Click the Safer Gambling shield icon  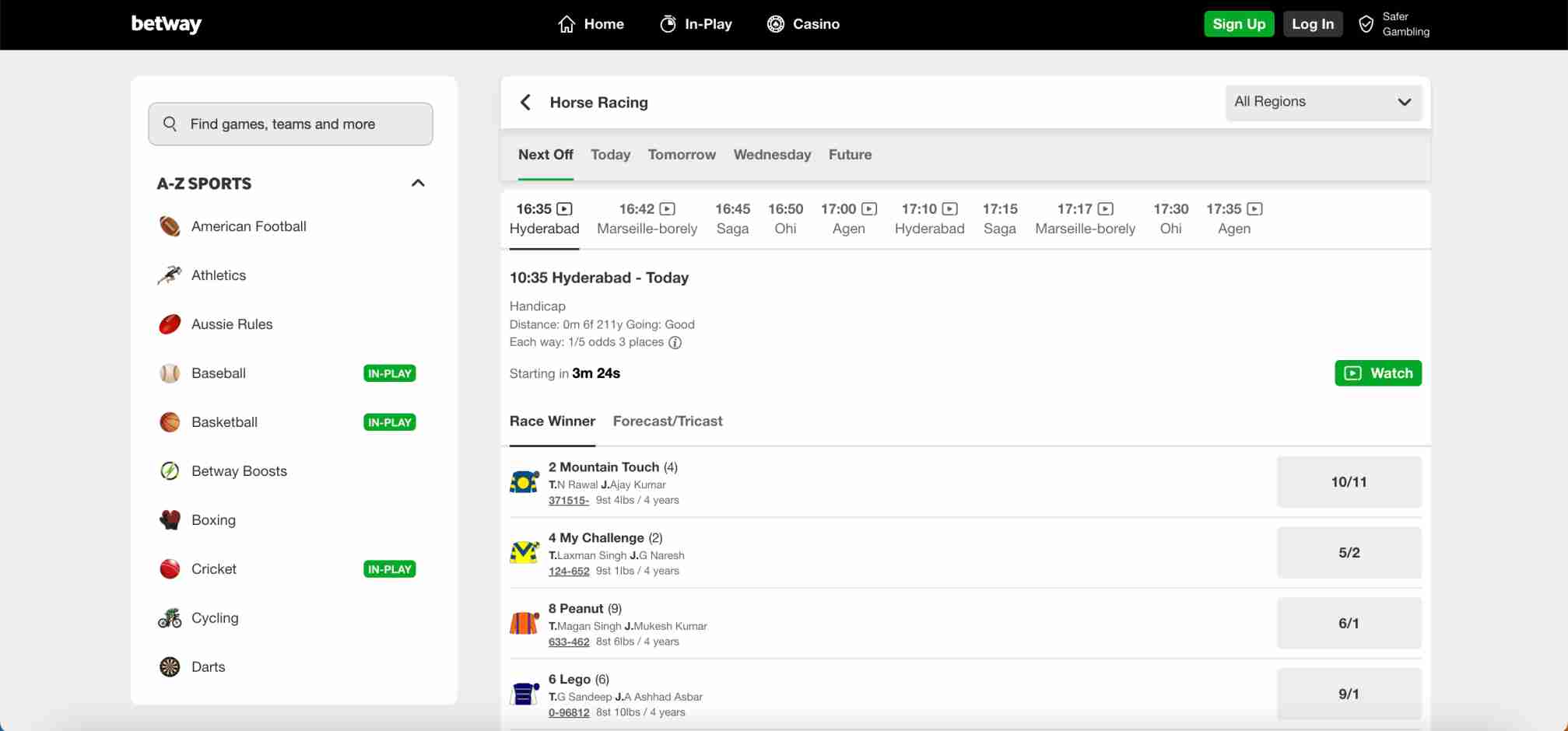(x=1366, y=24)
